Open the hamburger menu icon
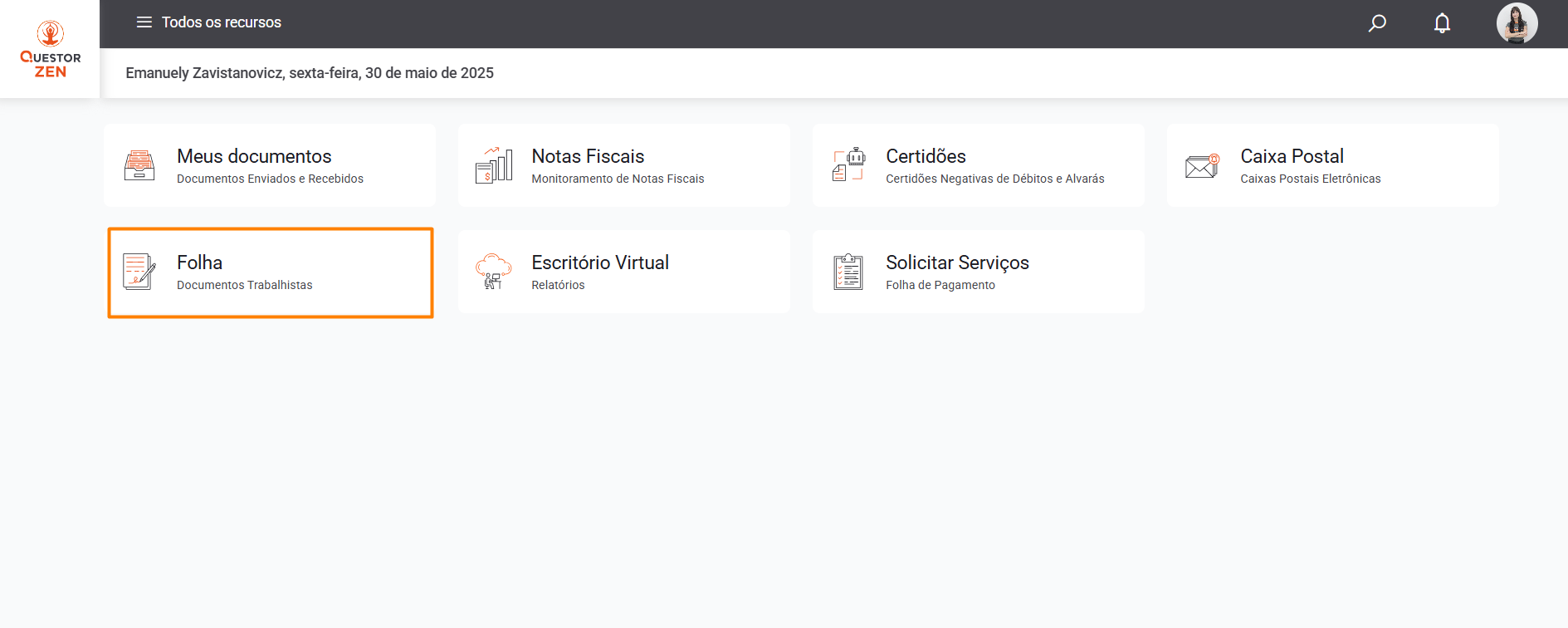This screenshot has height=628, width=1568. (x=144, y=22)
